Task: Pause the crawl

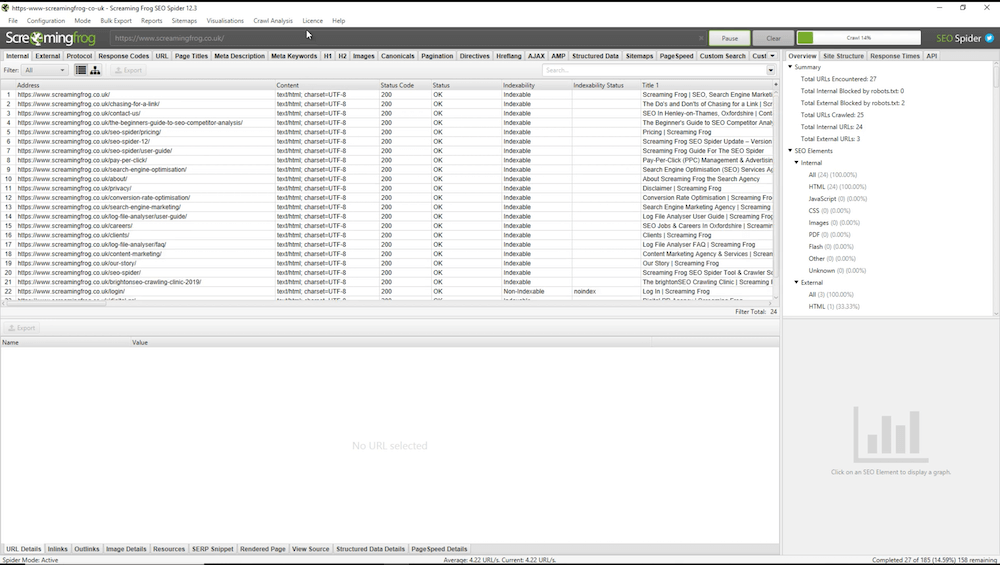Action: (730, 38)
